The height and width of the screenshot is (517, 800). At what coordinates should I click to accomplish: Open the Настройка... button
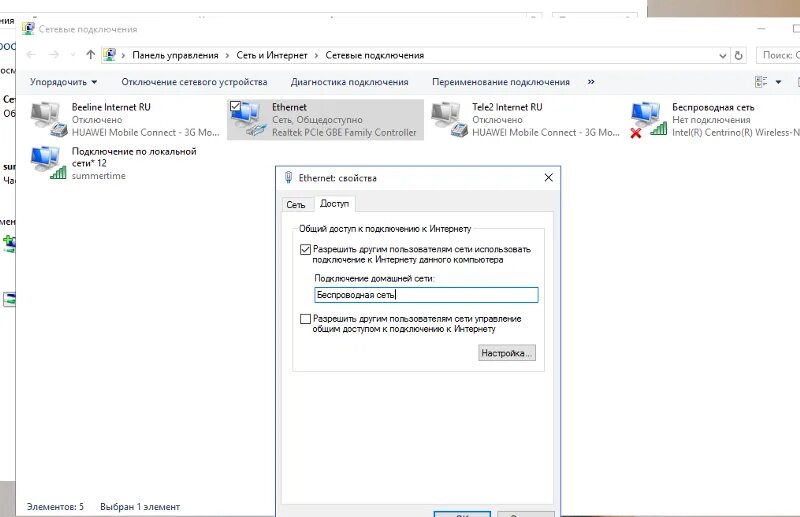(507, 353)
